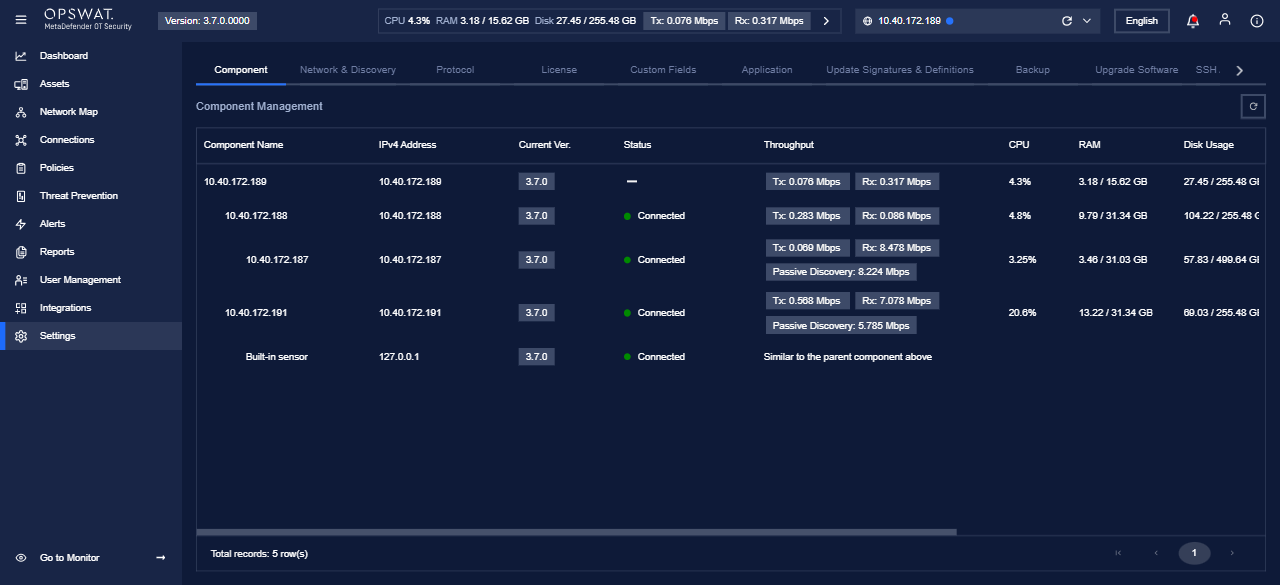Open the user profile icon
Viewport: 1280px width, 585px height.
(x=1224, y=20)
